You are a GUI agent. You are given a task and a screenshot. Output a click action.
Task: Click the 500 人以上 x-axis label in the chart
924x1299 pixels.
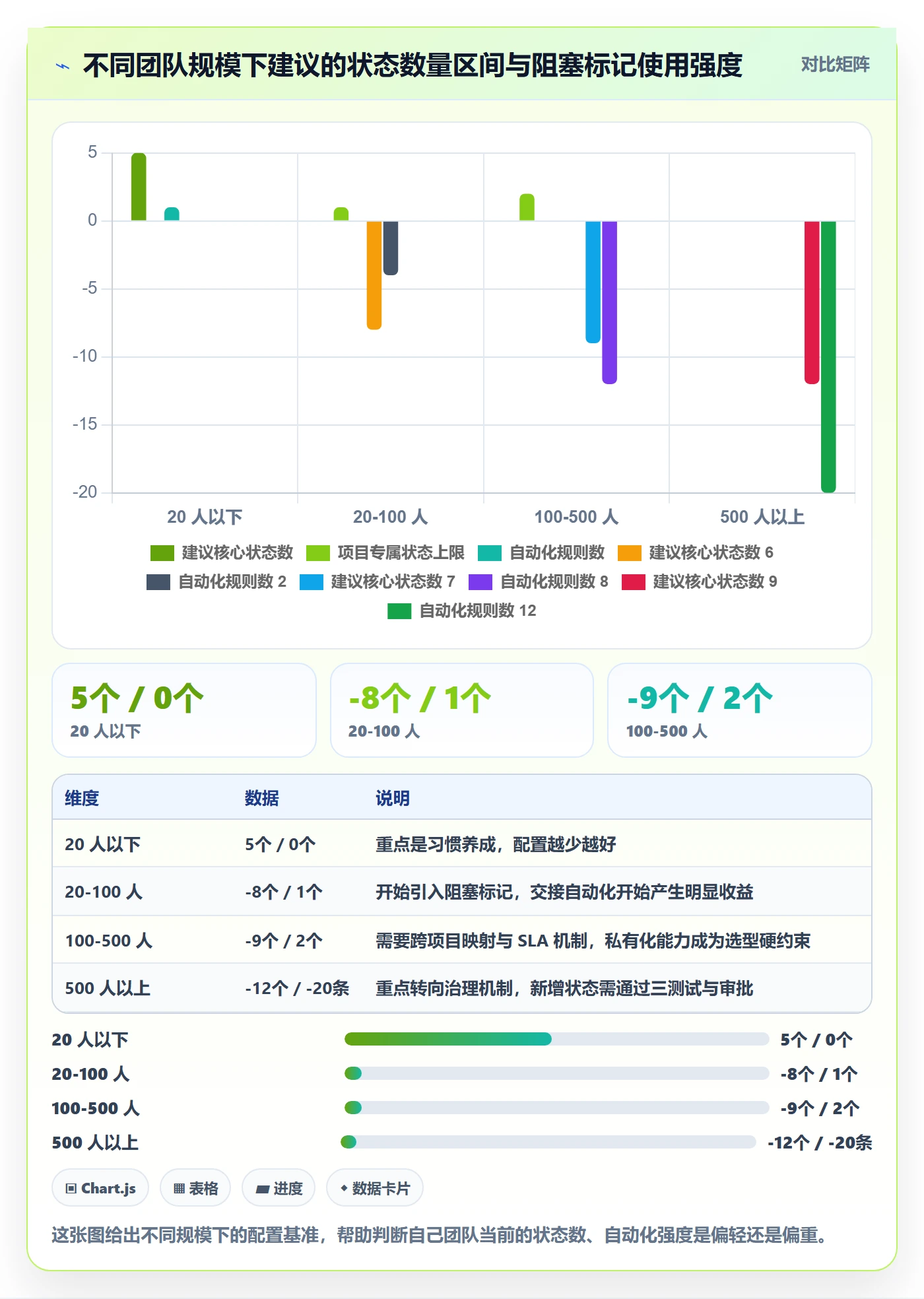[762, 517]
